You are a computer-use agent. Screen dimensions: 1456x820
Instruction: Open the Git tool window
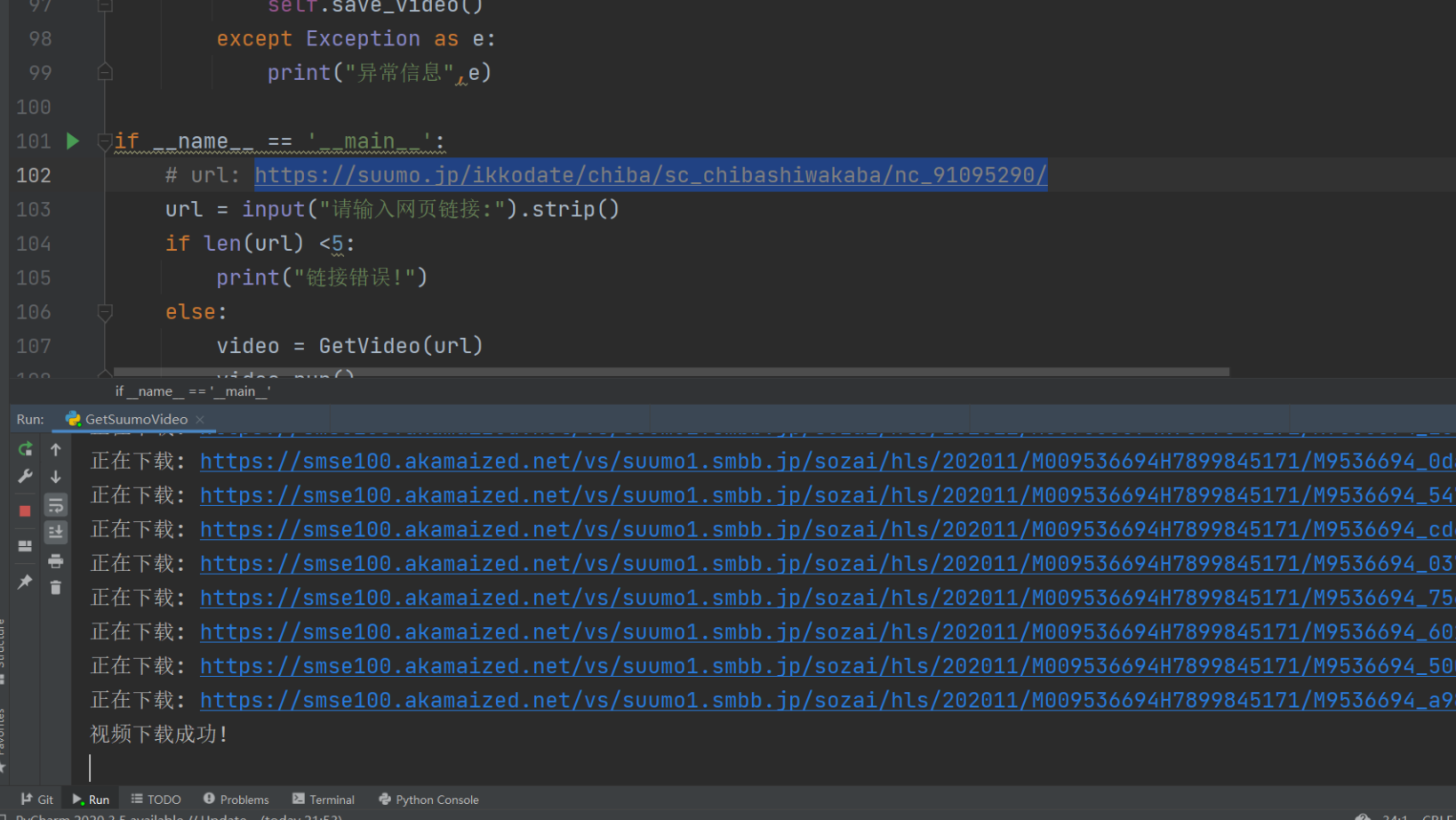[x=36, y=800]
